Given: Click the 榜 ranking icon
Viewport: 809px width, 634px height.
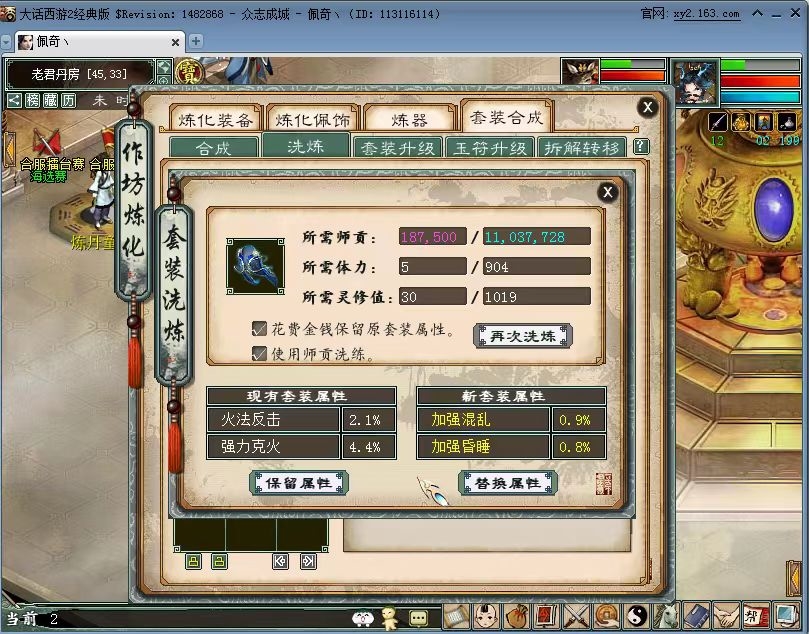Looking at the screenshot, I should click(x=33, y=100).
